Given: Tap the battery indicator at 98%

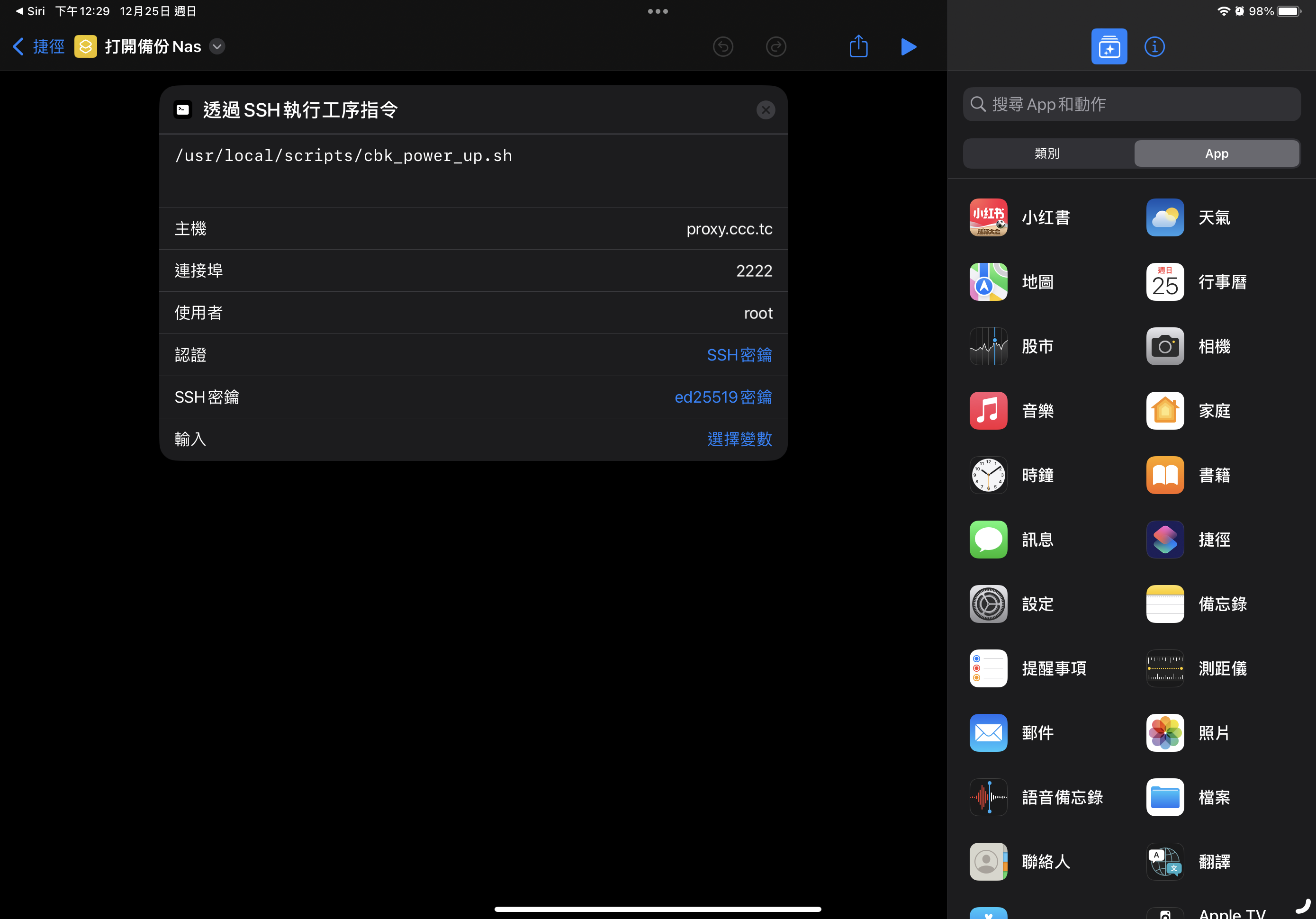Looking at the screenshot, I should pos(1289,11).
